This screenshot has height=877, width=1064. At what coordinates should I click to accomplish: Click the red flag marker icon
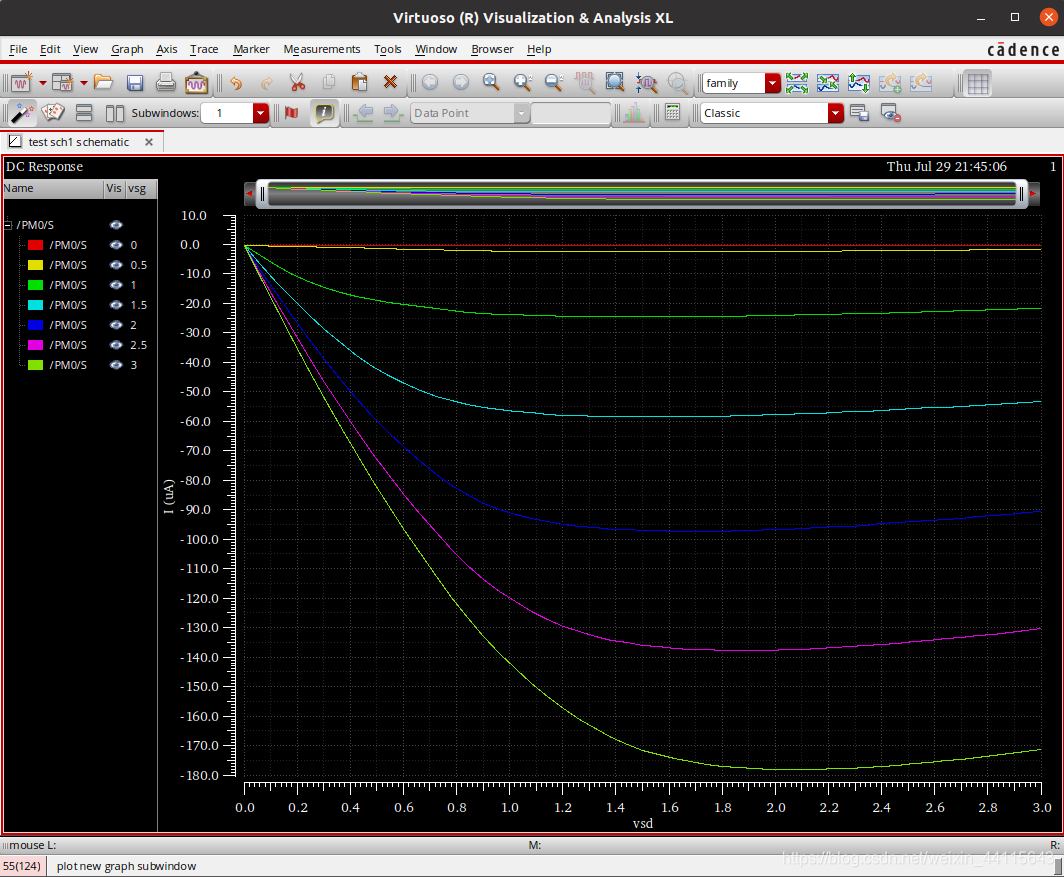(291, 113)
